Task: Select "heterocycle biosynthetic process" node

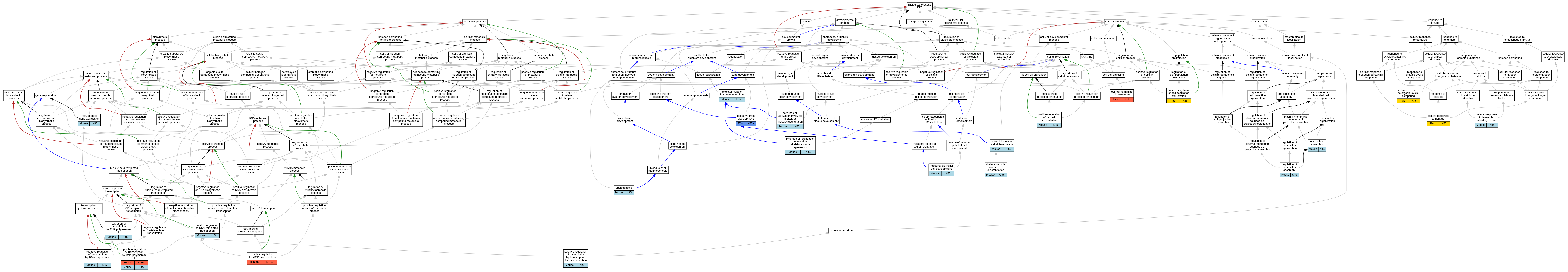Action: click(289, 75)
